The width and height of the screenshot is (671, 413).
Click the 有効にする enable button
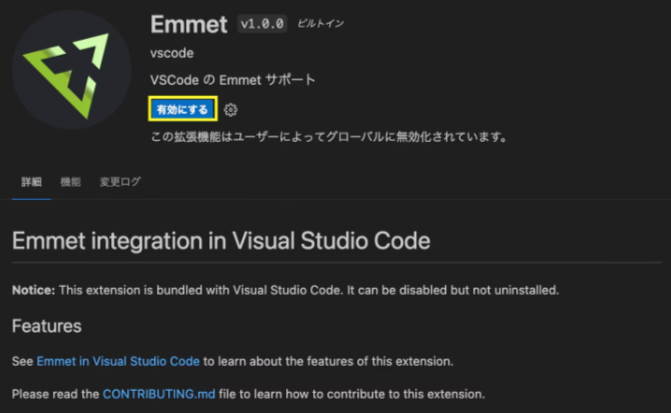tap(182, 109)
